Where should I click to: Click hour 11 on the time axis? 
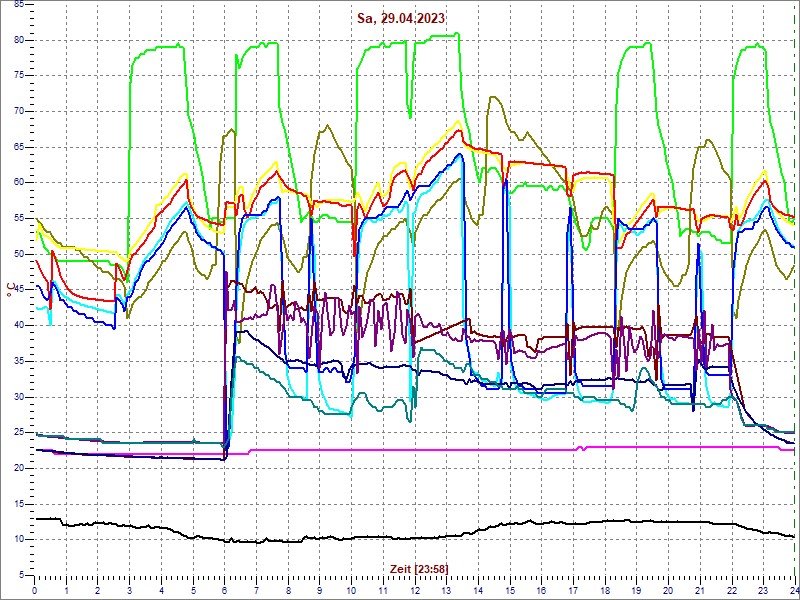[x=383, y=590]
